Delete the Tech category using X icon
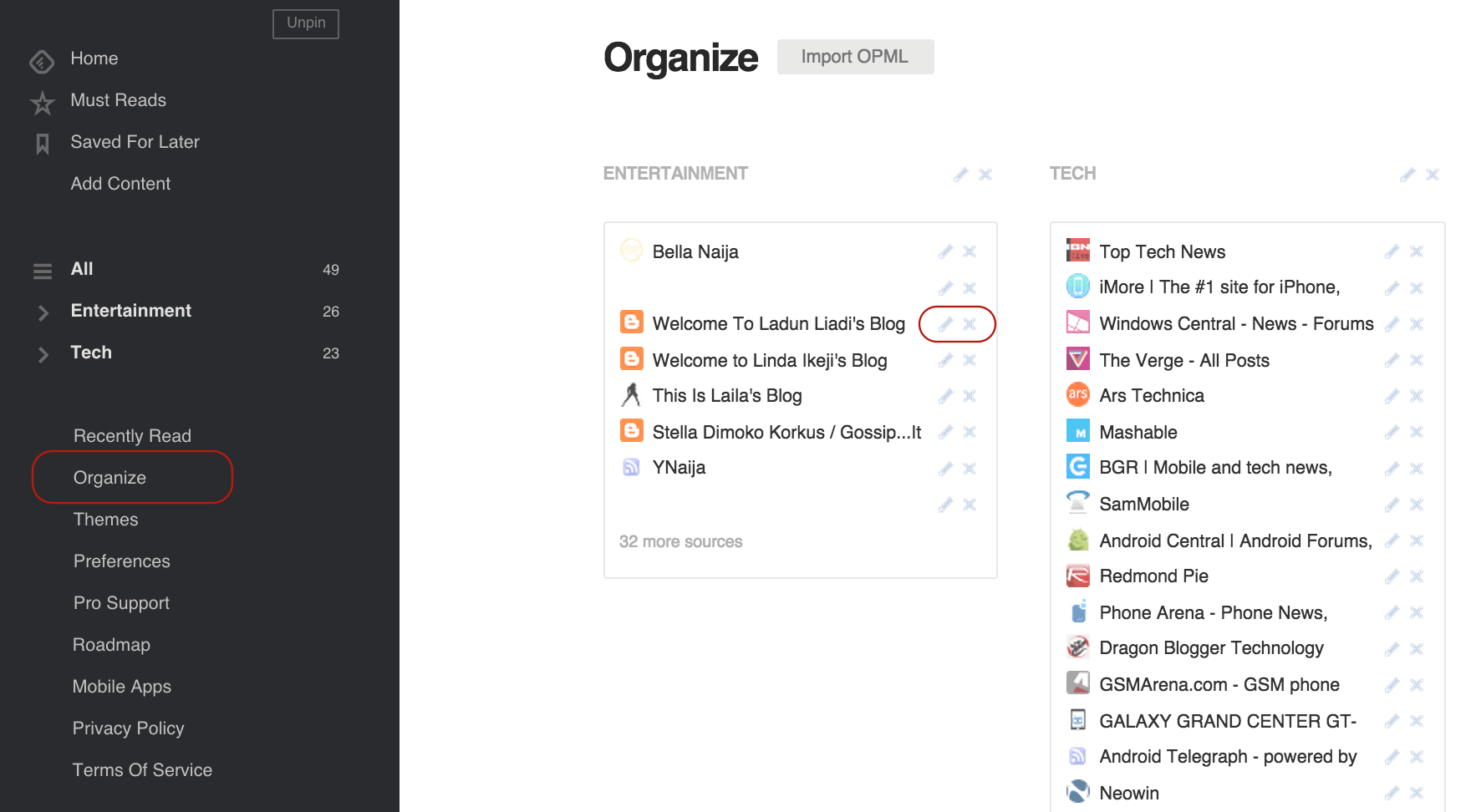Viewport: 1476px width, 812px height. pos(1433,175)
